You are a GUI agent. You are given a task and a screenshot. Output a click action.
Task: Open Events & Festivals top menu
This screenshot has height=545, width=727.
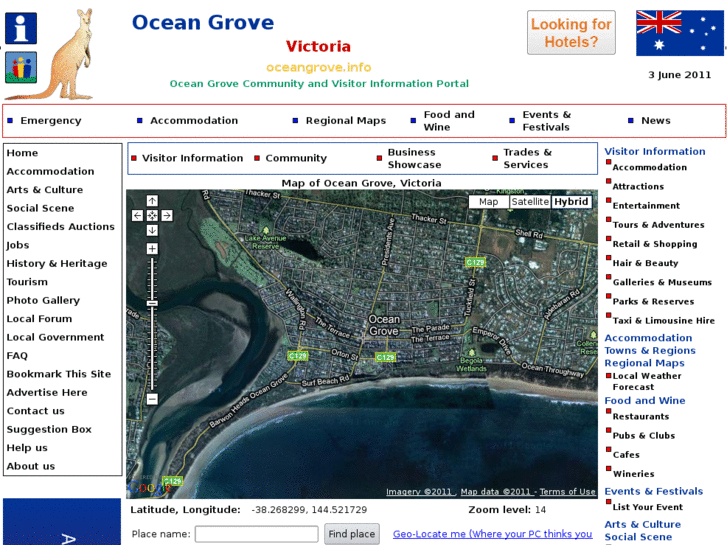point(547,121)
